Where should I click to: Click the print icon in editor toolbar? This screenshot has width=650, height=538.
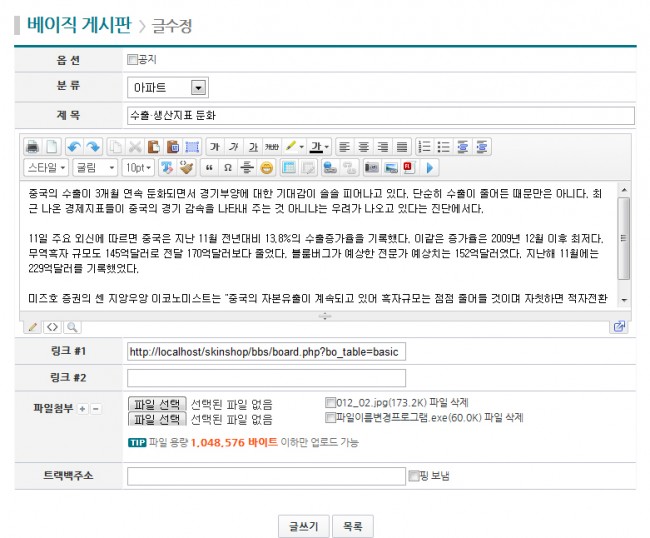pyautogui.click(x=32, y=146)
